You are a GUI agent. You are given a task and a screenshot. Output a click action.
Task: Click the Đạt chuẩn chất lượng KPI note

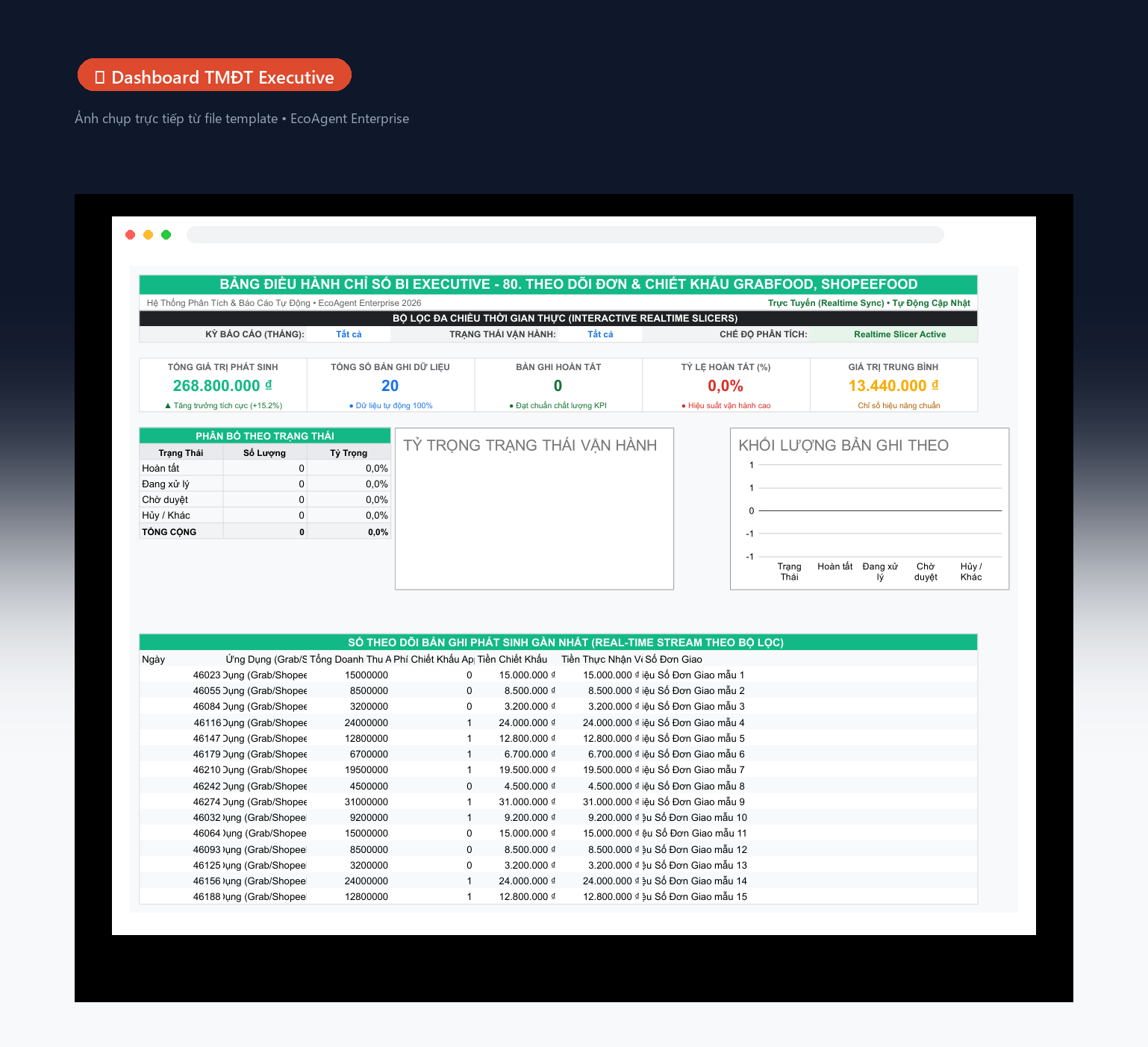tap(558, 406)
